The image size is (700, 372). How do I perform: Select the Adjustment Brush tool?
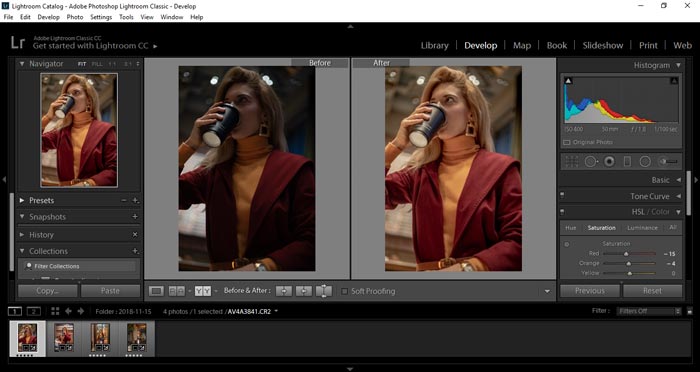pos(668,162)
